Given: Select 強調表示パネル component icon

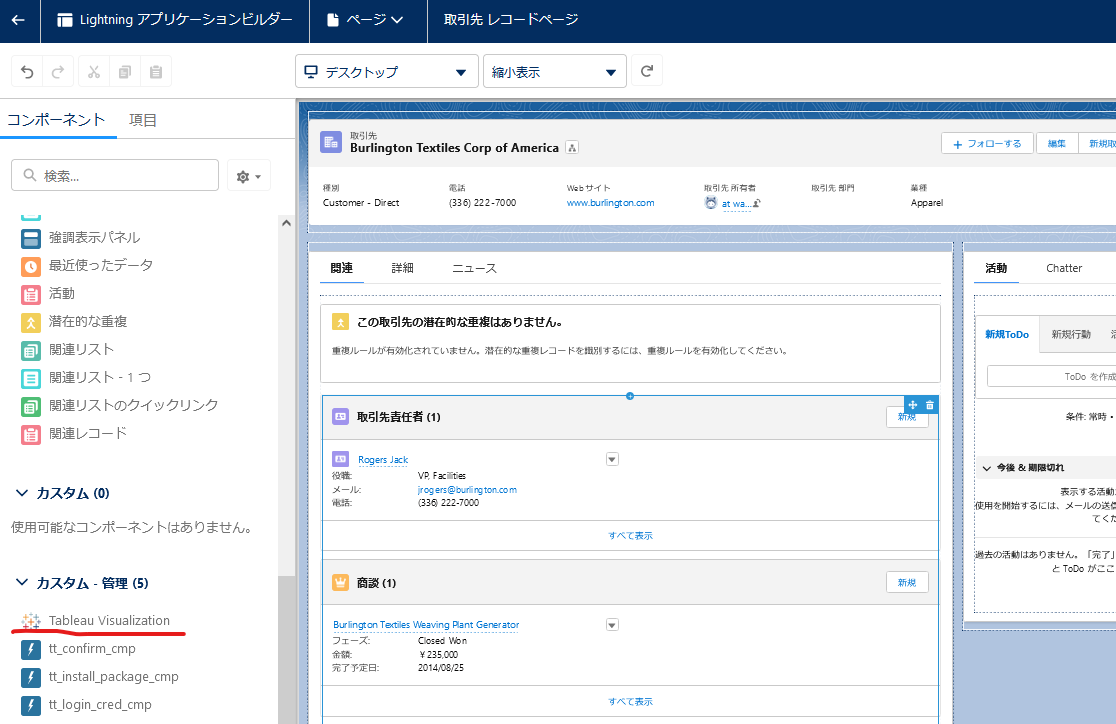Looking at the screenshot, I should point(31,238).
